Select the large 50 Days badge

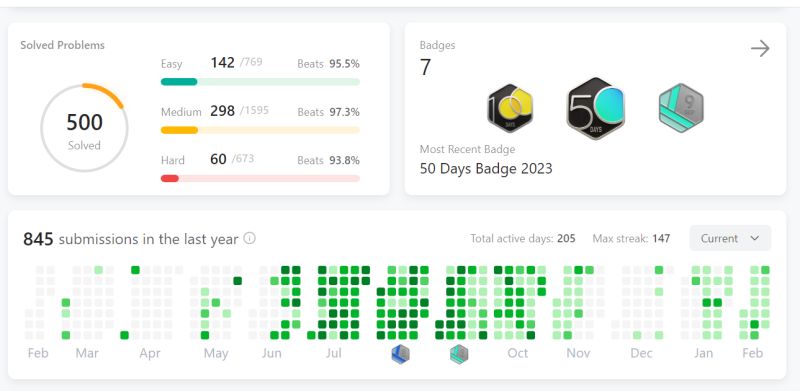coord(595,108)
